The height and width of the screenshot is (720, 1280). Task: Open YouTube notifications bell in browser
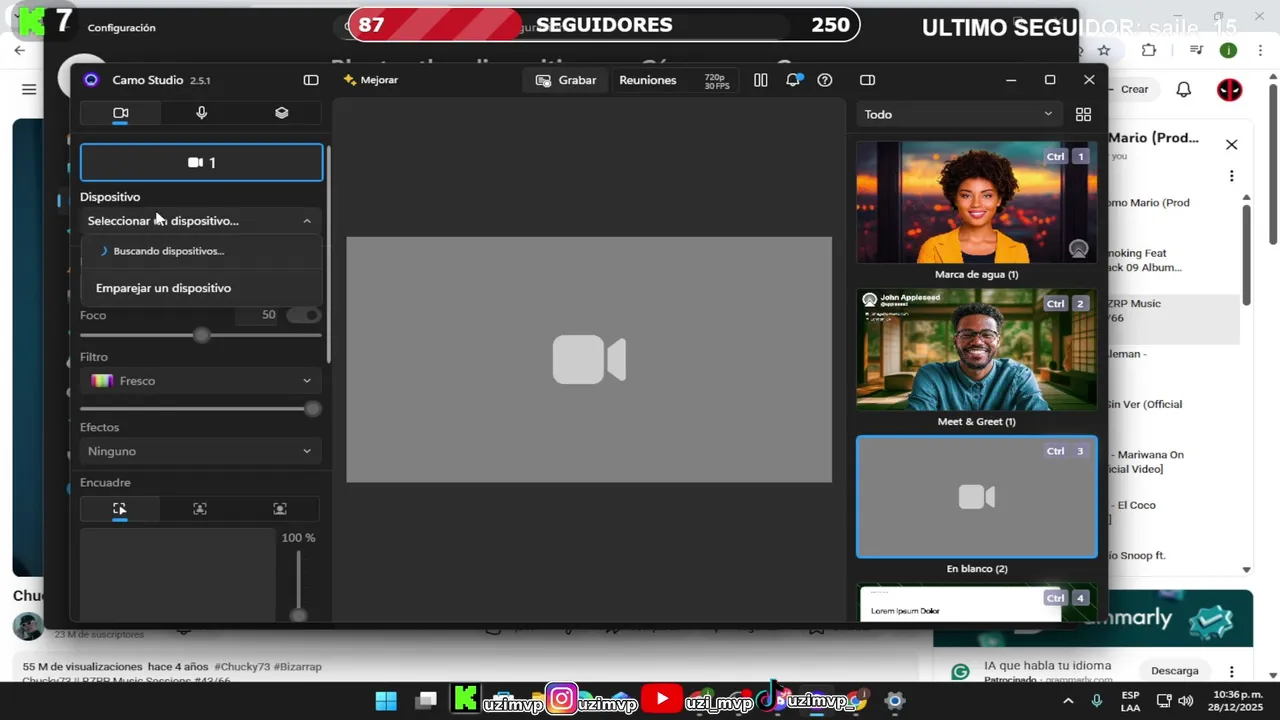click(x=1184, y=89)
